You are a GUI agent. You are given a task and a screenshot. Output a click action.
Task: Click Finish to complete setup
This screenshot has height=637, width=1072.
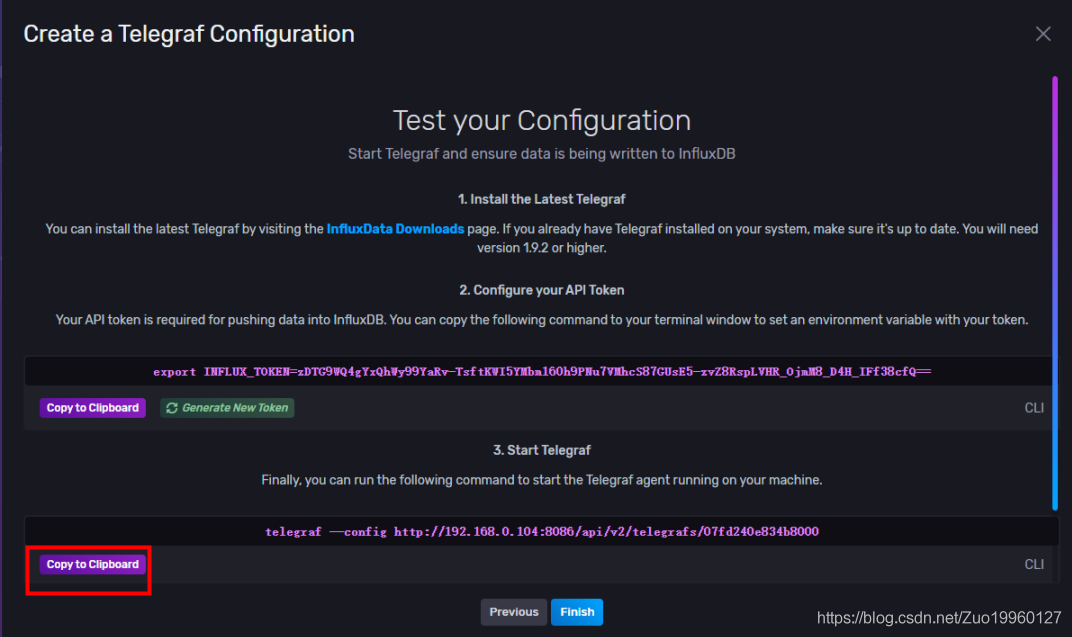point(577,612)
